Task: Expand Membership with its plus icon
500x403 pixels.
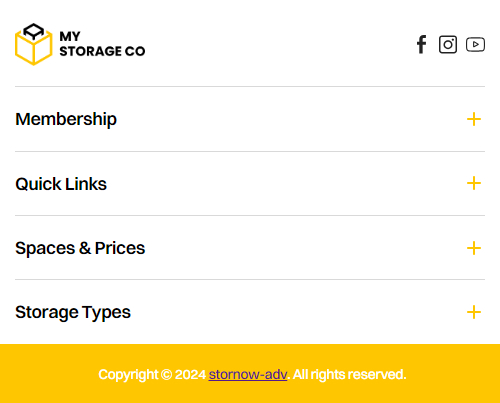Action: (x=474, y=119)
